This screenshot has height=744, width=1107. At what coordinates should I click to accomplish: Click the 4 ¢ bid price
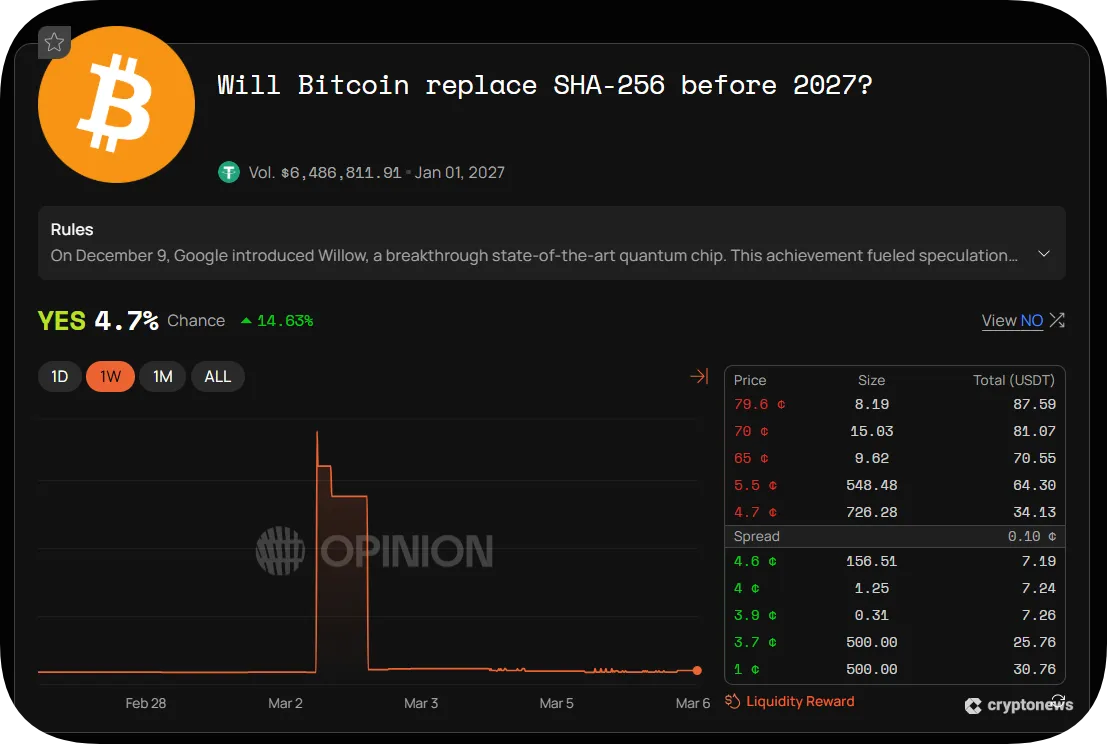click(747, 588)
